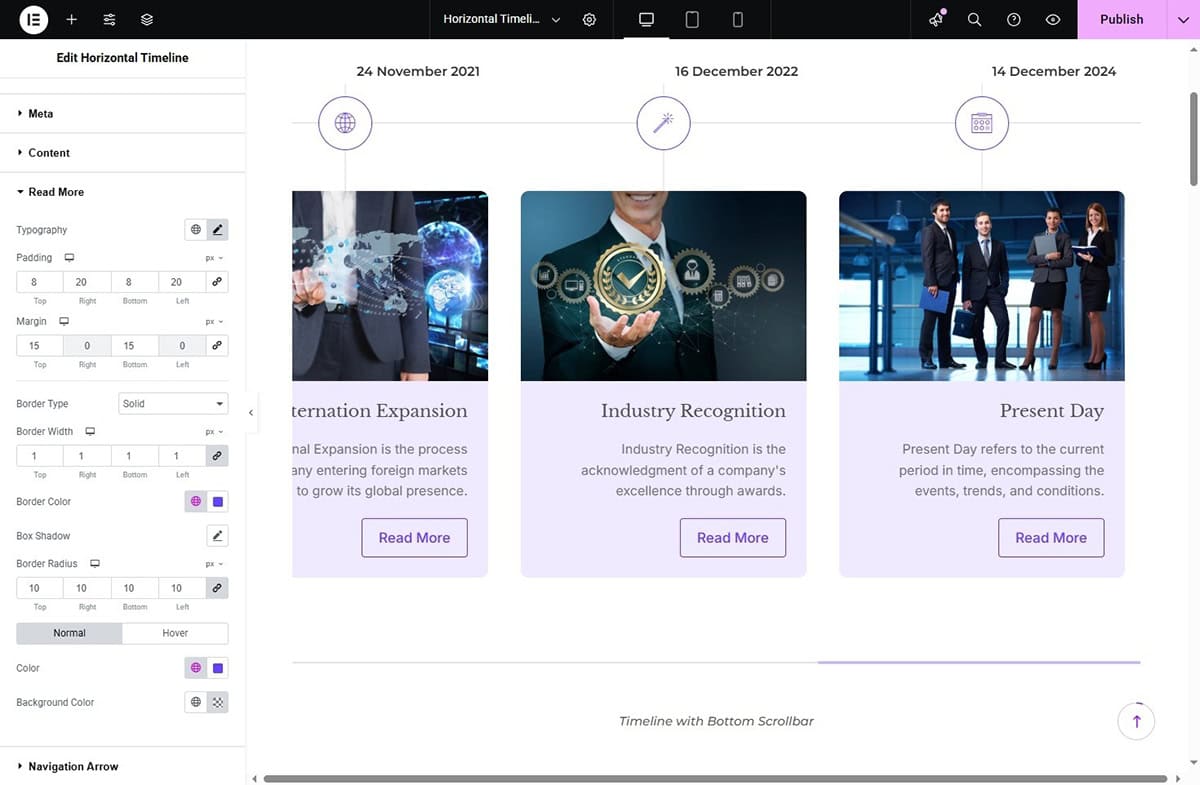Click Read More in Industry Recognition card

click(x=733, y=537)
